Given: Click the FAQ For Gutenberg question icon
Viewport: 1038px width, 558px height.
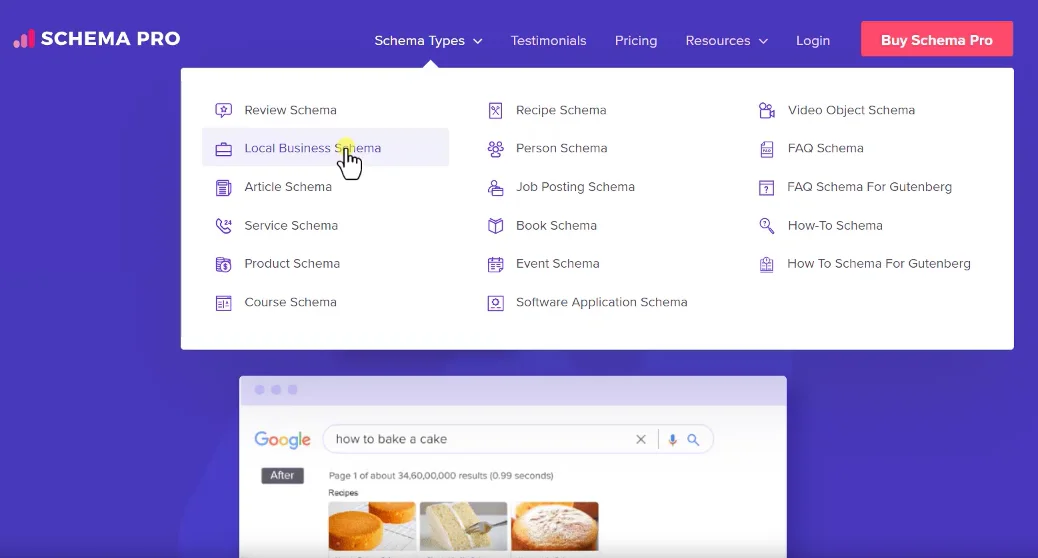Looking at the screenshot, I should (x=766, y=188).
